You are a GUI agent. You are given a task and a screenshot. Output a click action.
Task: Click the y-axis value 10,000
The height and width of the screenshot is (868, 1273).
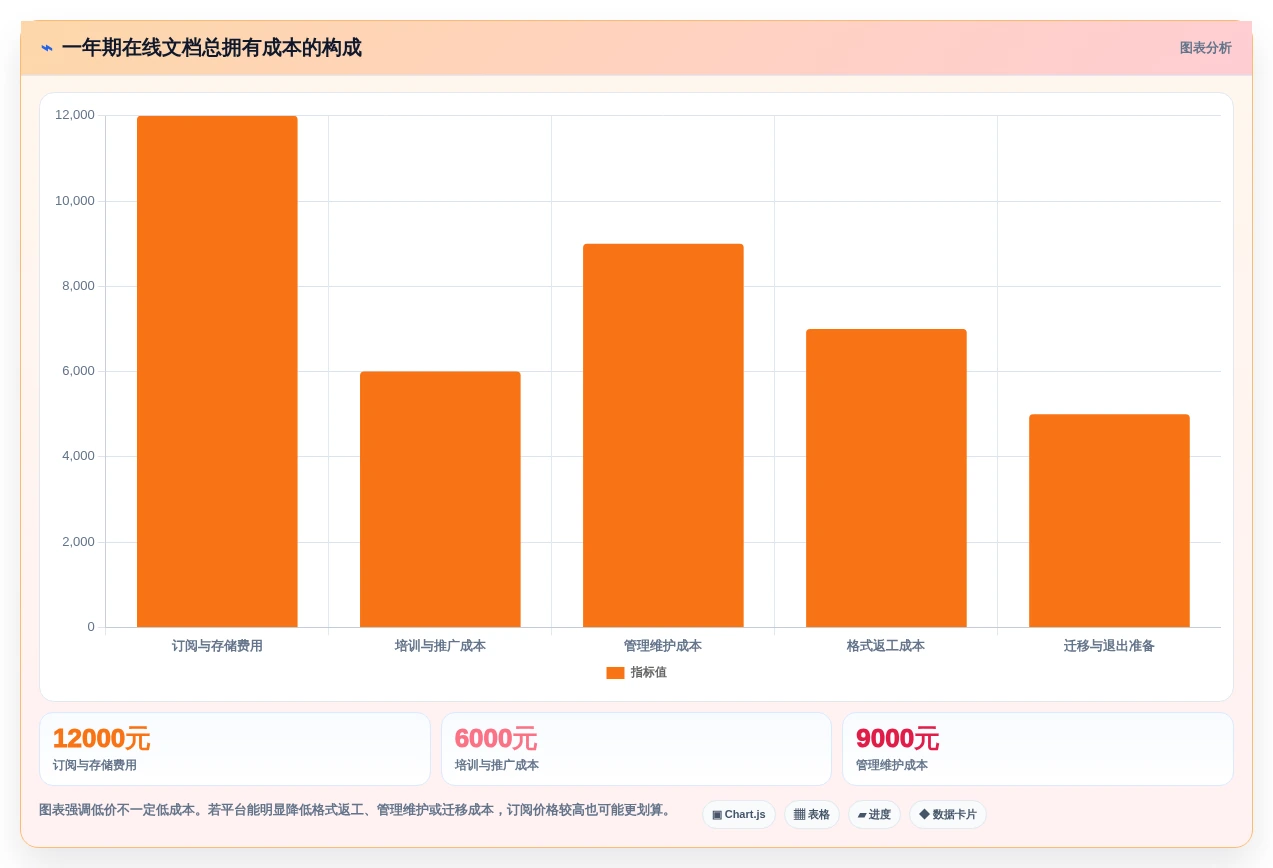point(75,201)
